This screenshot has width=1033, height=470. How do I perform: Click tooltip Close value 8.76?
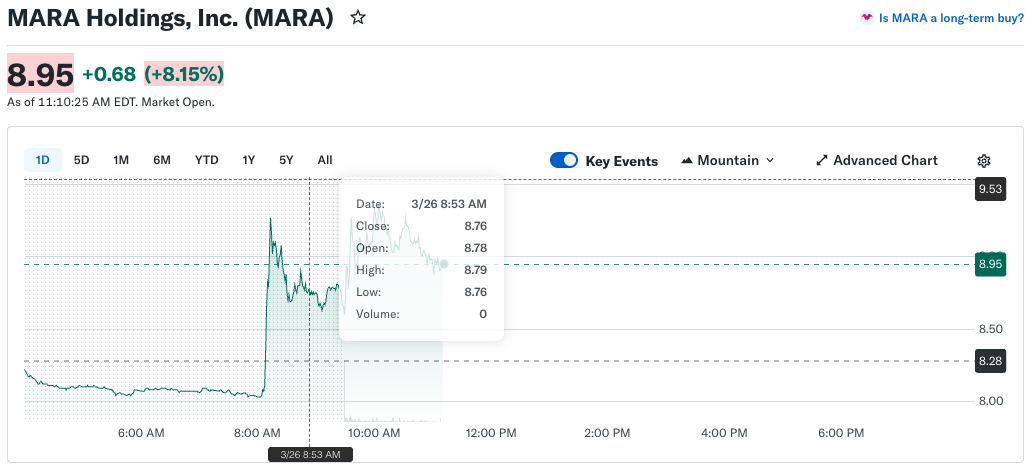point(475,226)
